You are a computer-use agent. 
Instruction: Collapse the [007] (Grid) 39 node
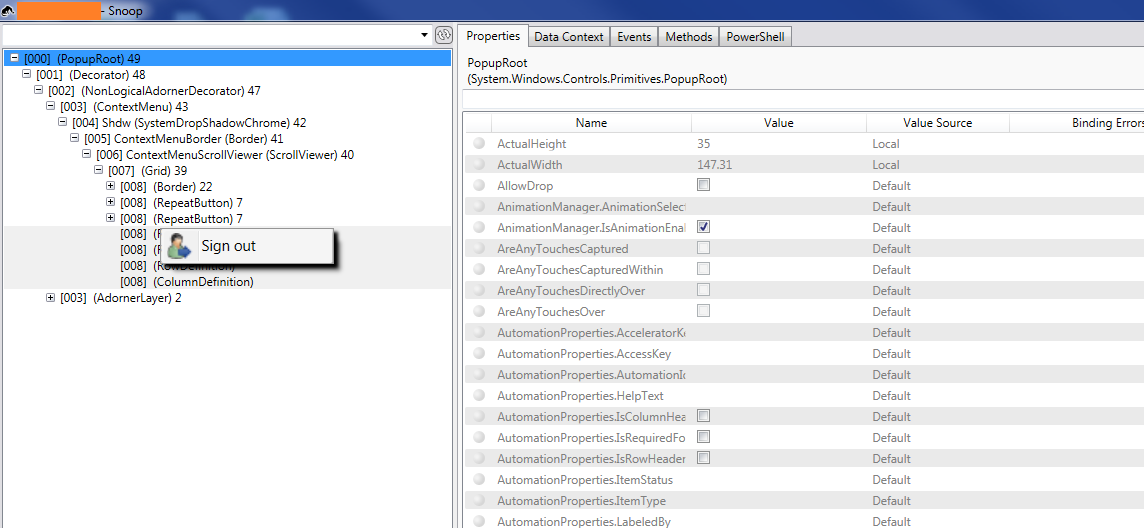coord(99,171)
